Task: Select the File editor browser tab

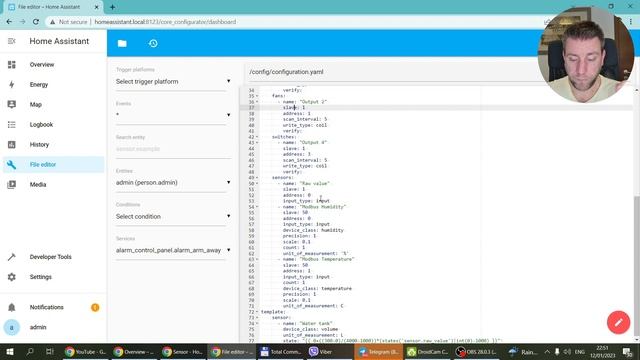Action: coord(53,7)
